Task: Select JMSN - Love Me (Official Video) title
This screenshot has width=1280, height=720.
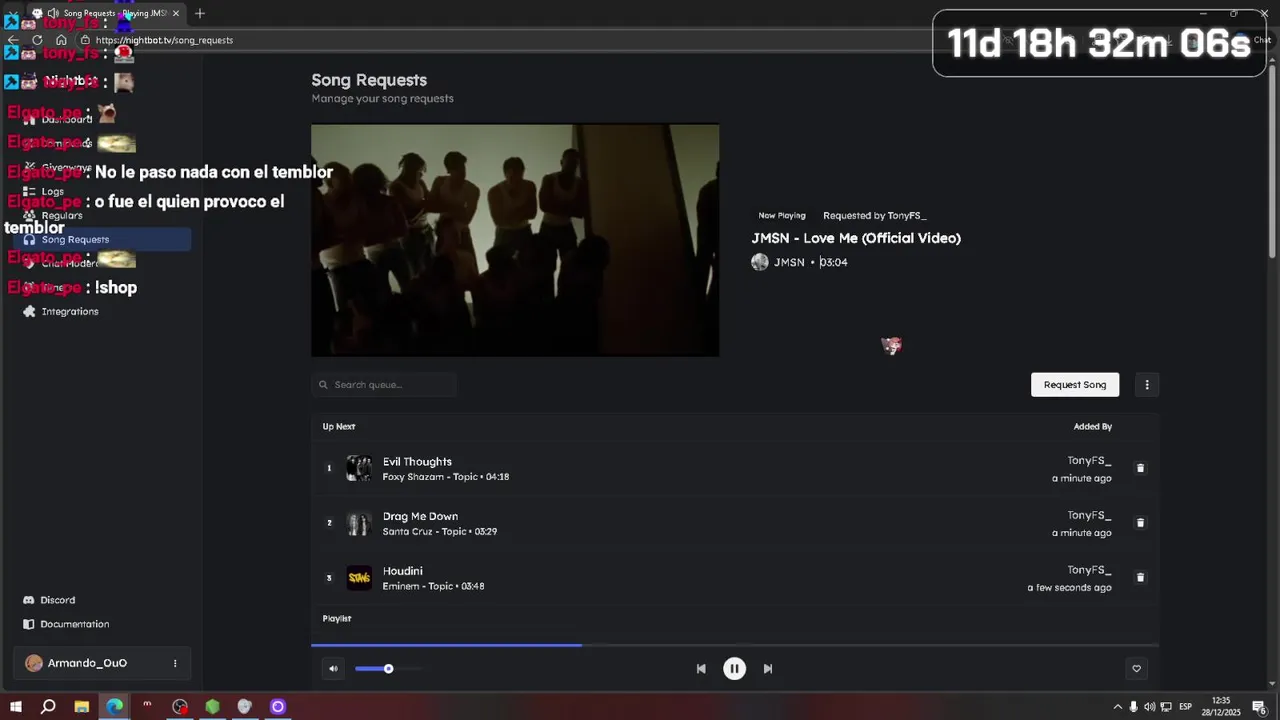Action: tap(856, 238)
